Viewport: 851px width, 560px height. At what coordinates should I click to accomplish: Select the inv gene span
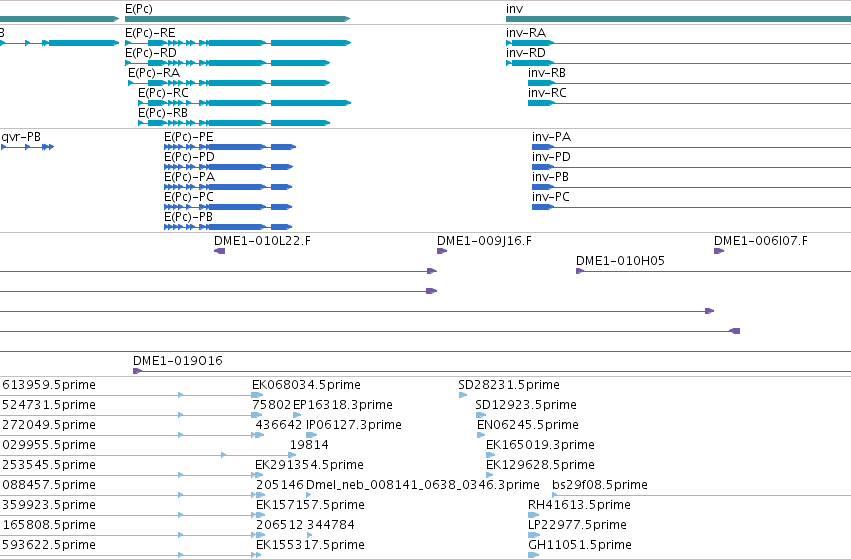[x=678, y=19]
